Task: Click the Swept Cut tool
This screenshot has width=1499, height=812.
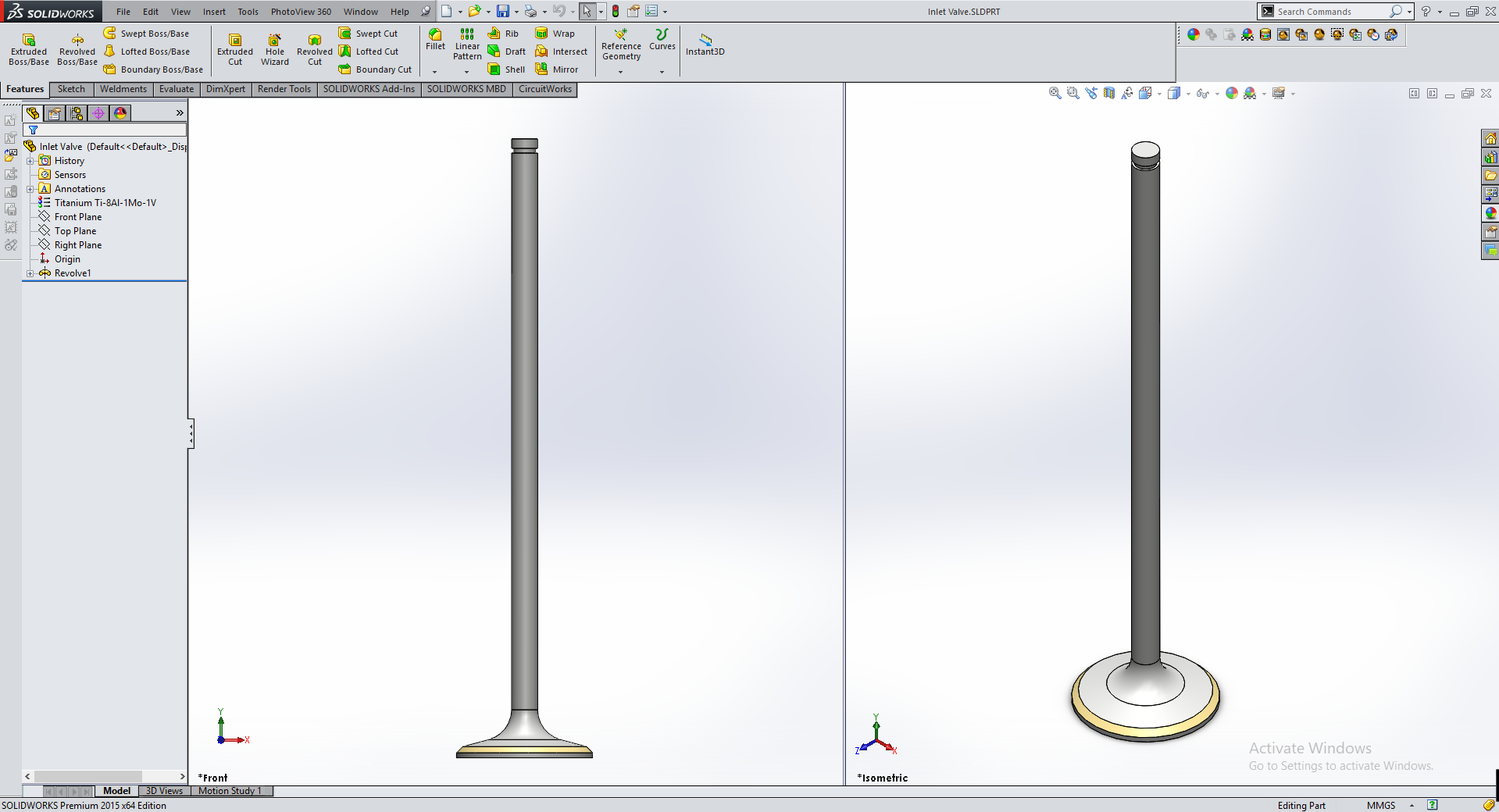Action: click(x=368, y=34)
